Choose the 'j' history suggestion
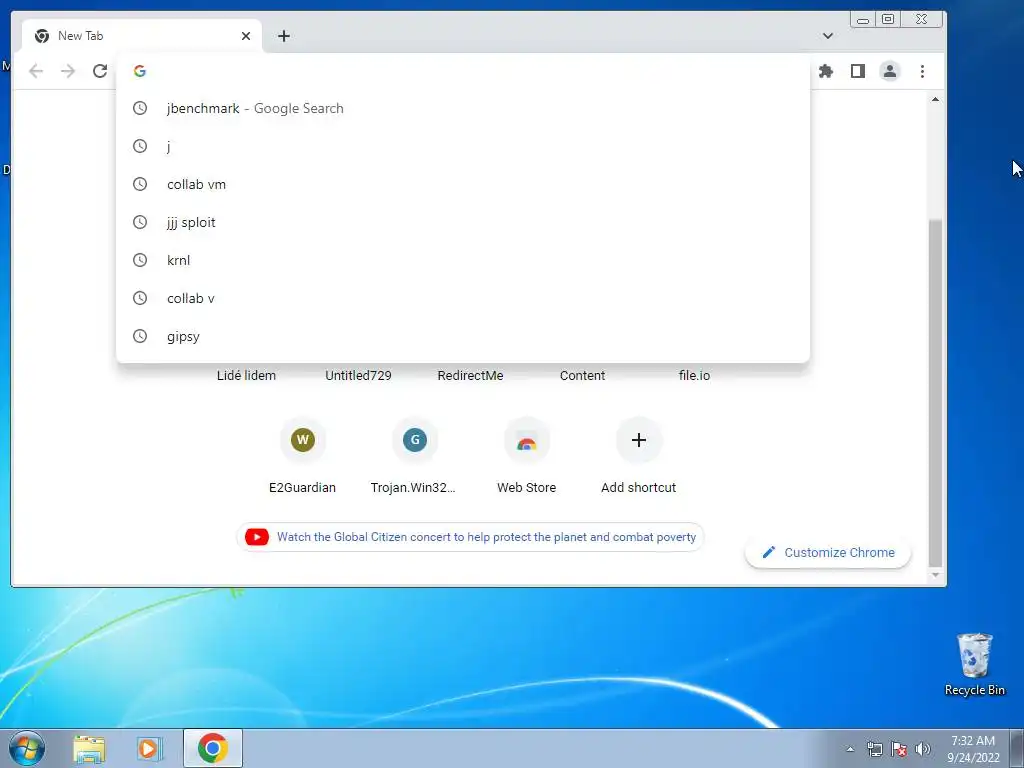The width and height of the screenshot is (1024, 768). click(463, 146)
